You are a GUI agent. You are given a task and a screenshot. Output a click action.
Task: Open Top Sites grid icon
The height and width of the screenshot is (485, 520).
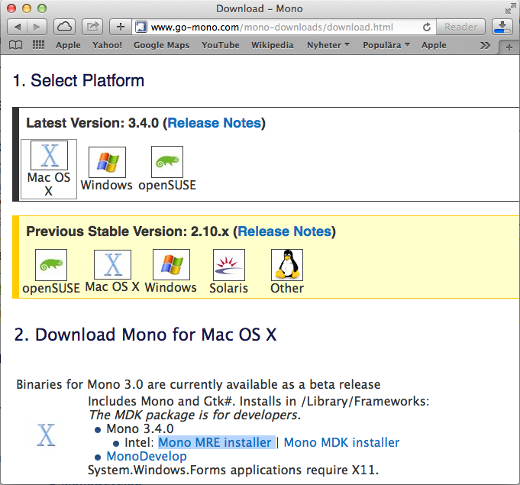tap(38, 45)
